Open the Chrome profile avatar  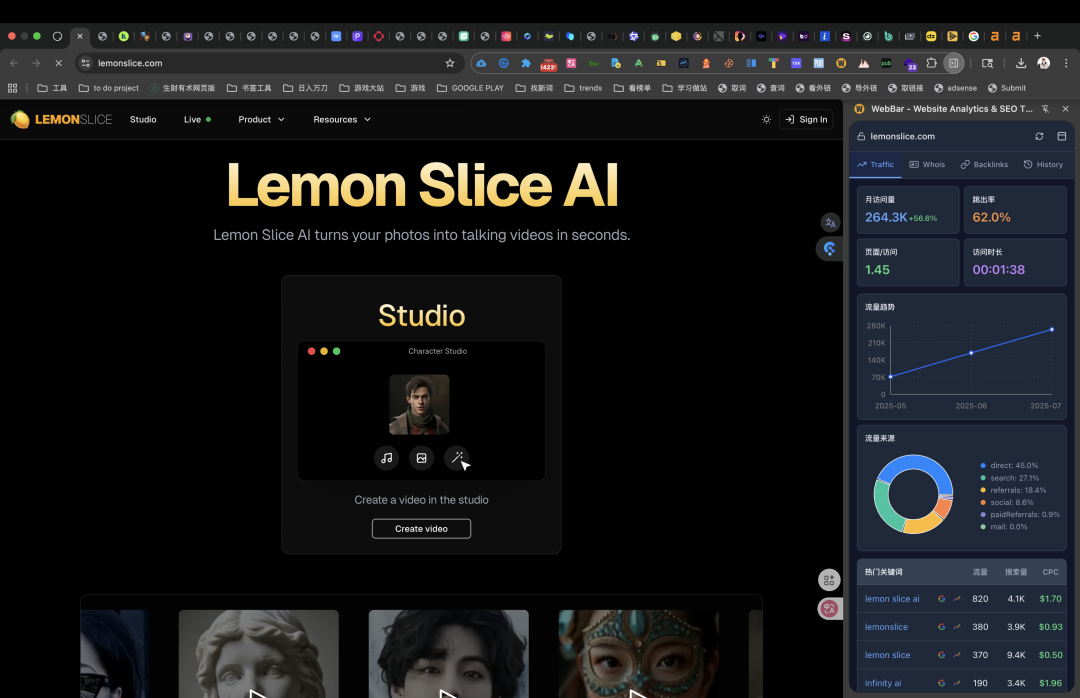(1043, 63)
